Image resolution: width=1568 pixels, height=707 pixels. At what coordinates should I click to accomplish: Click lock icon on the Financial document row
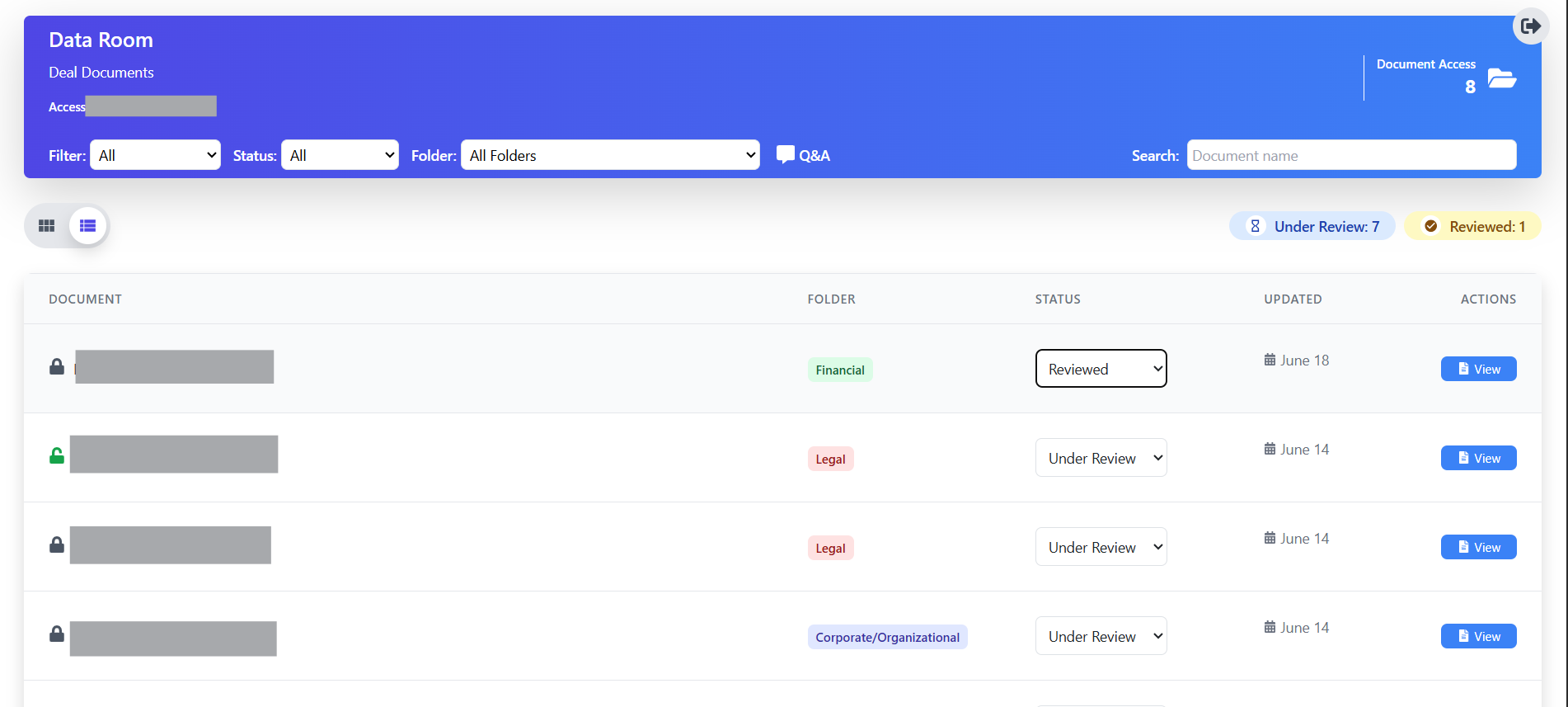point(57,366)
